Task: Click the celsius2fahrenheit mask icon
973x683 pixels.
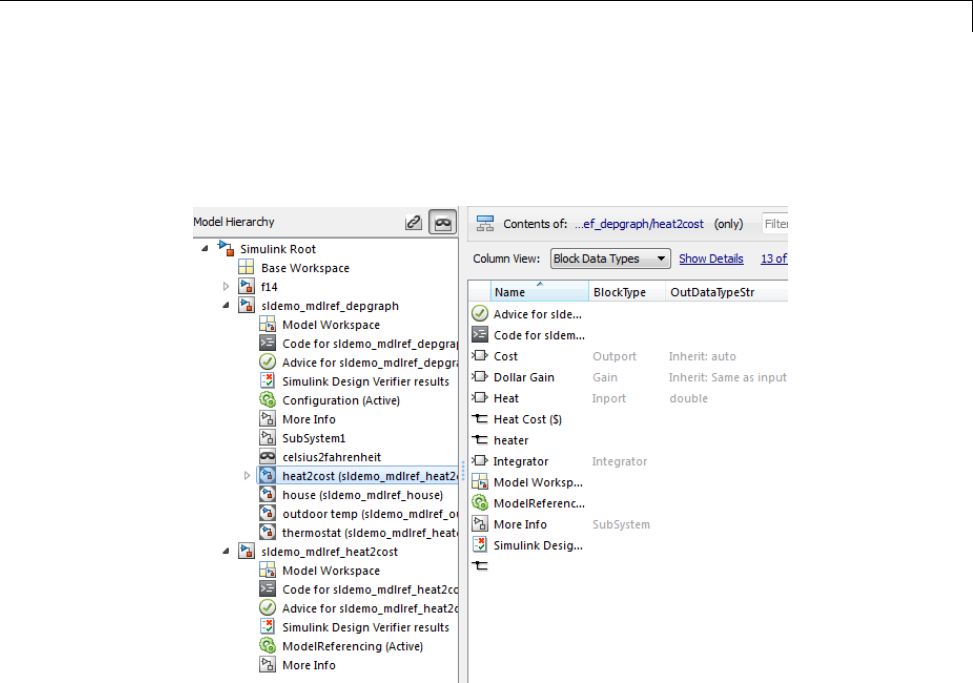Action: pos(267,457)
